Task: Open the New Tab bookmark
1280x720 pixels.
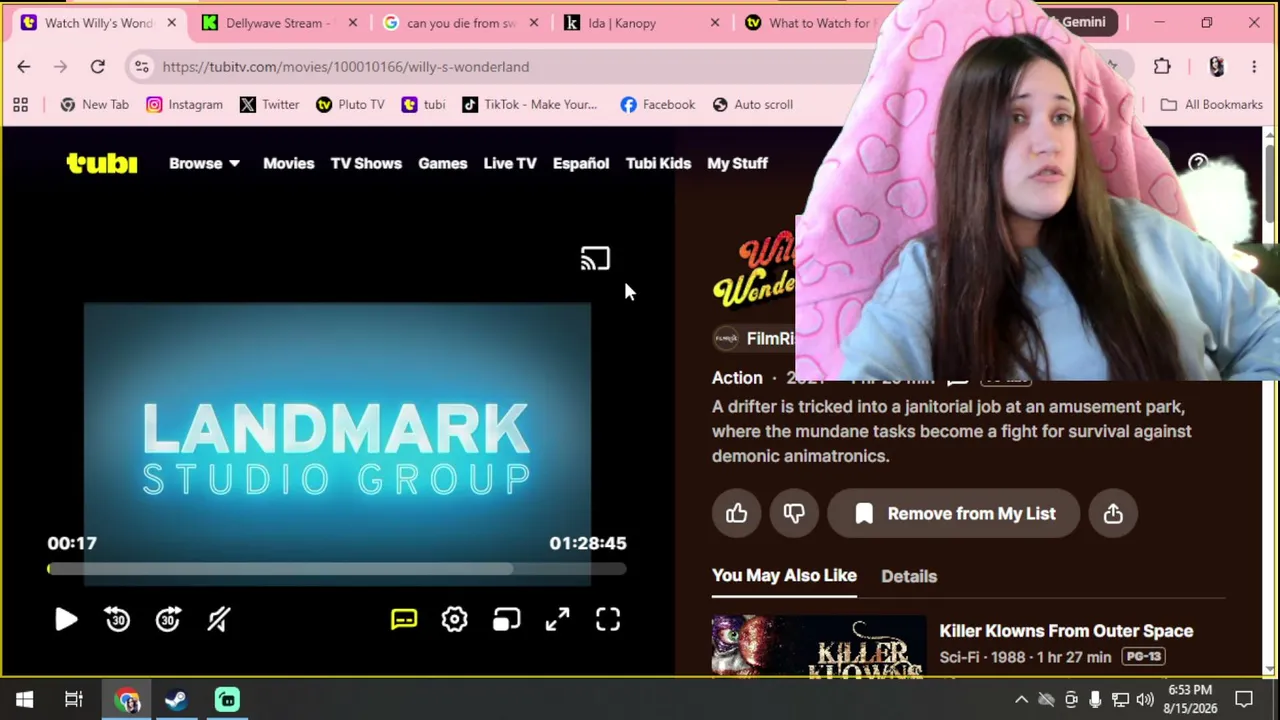Action: (x=95, y=104)
